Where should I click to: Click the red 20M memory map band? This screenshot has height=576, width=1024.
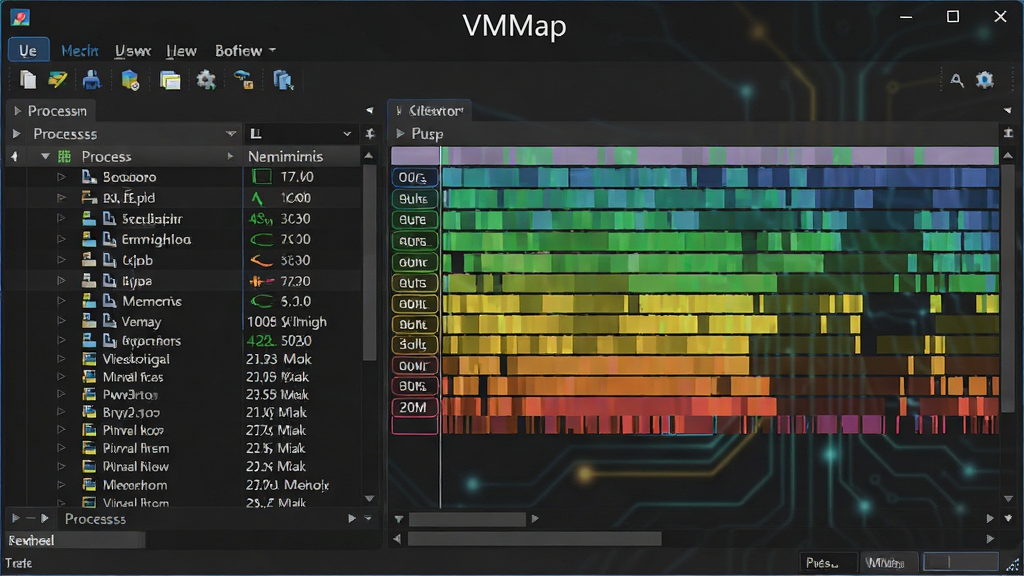pyautogui.click(x=720, y=408)
